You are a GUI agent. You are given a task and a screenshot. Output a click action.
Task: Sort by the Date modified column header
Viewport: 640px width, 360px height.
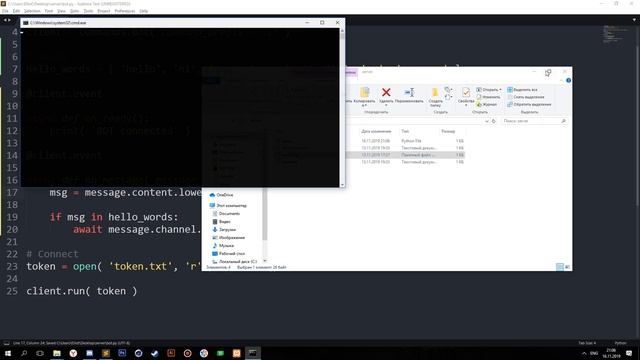click(x=376, y=131)
